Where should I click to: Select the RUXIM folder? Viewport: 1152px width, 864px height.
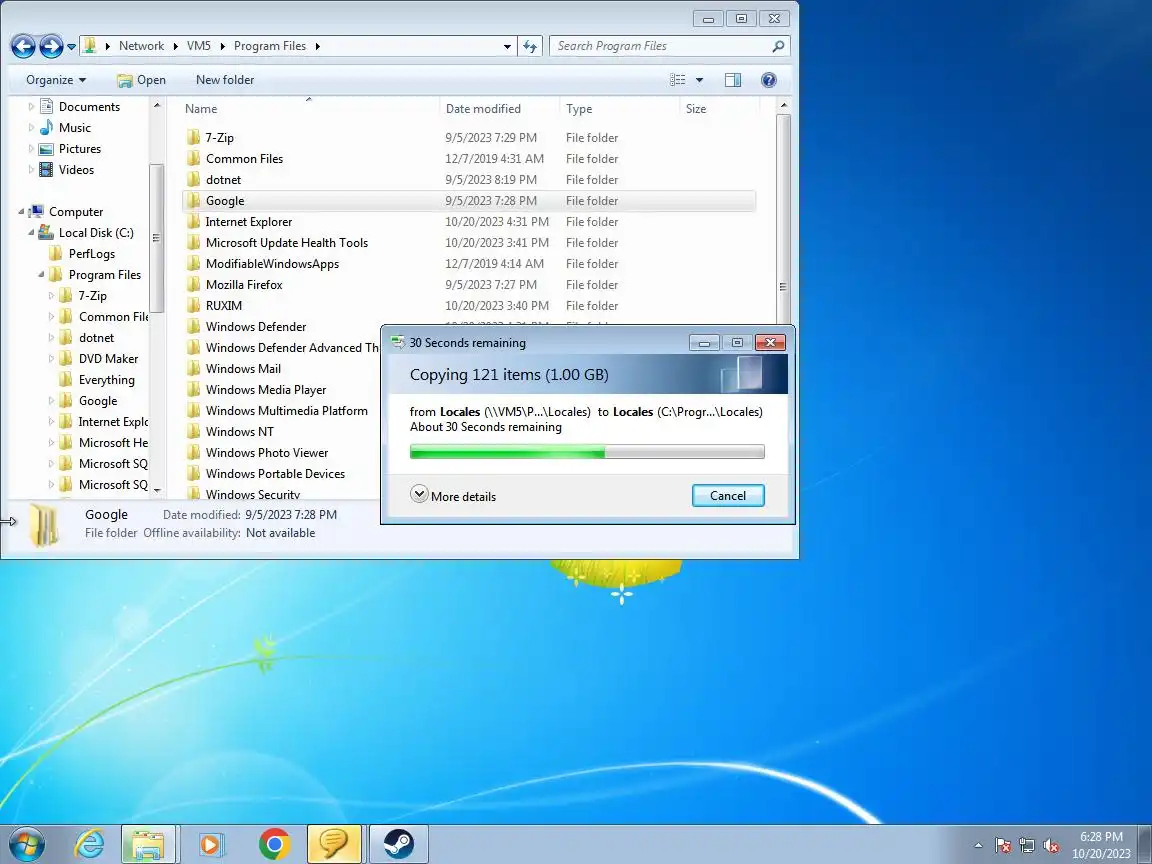(223, 306)
